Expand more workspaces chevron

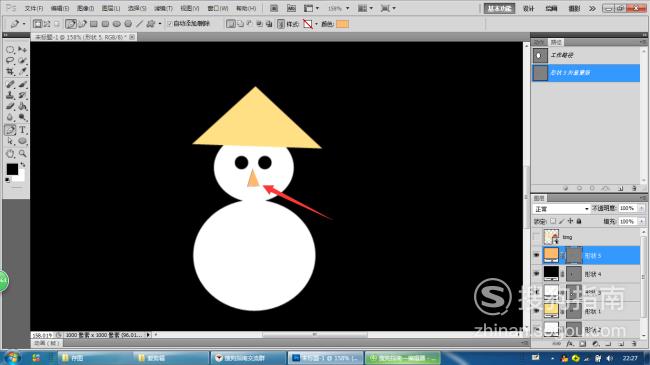point(592,8)
